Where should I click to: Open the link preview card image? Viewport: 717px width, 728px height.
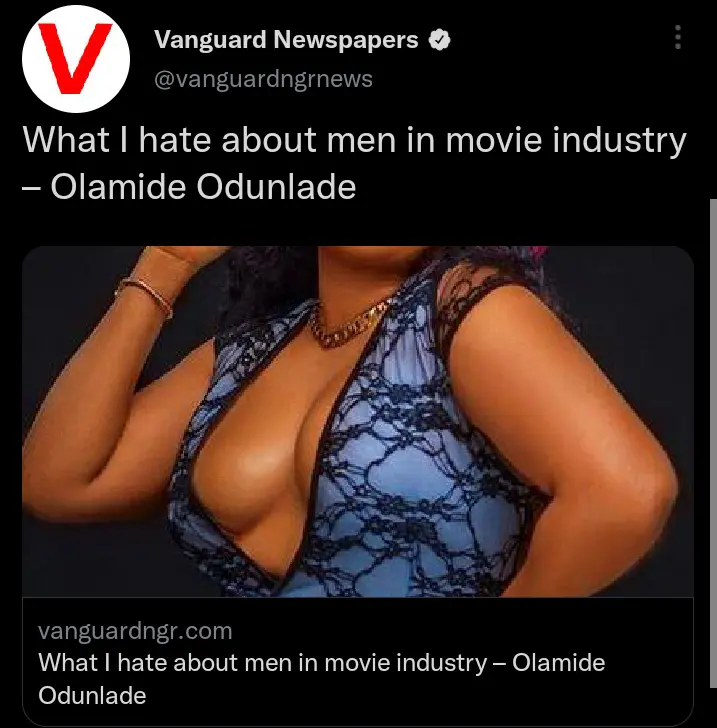click(358, 421)
